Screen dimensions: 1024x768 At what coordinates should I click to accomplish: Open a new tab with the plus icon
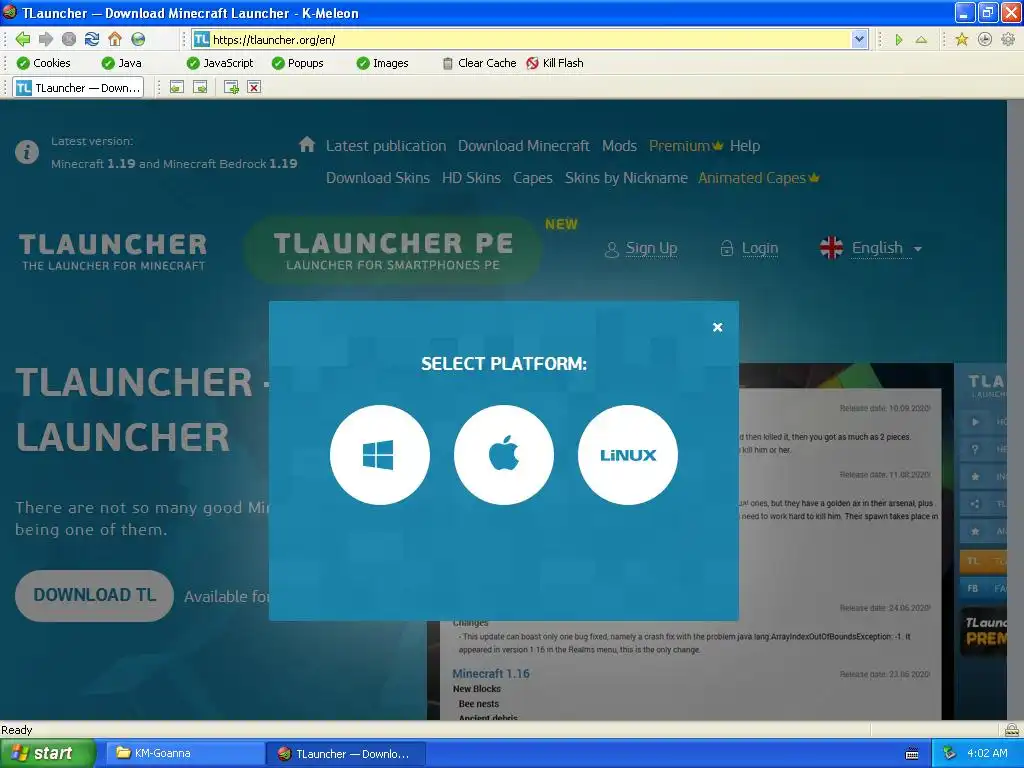tap(231, 88)
